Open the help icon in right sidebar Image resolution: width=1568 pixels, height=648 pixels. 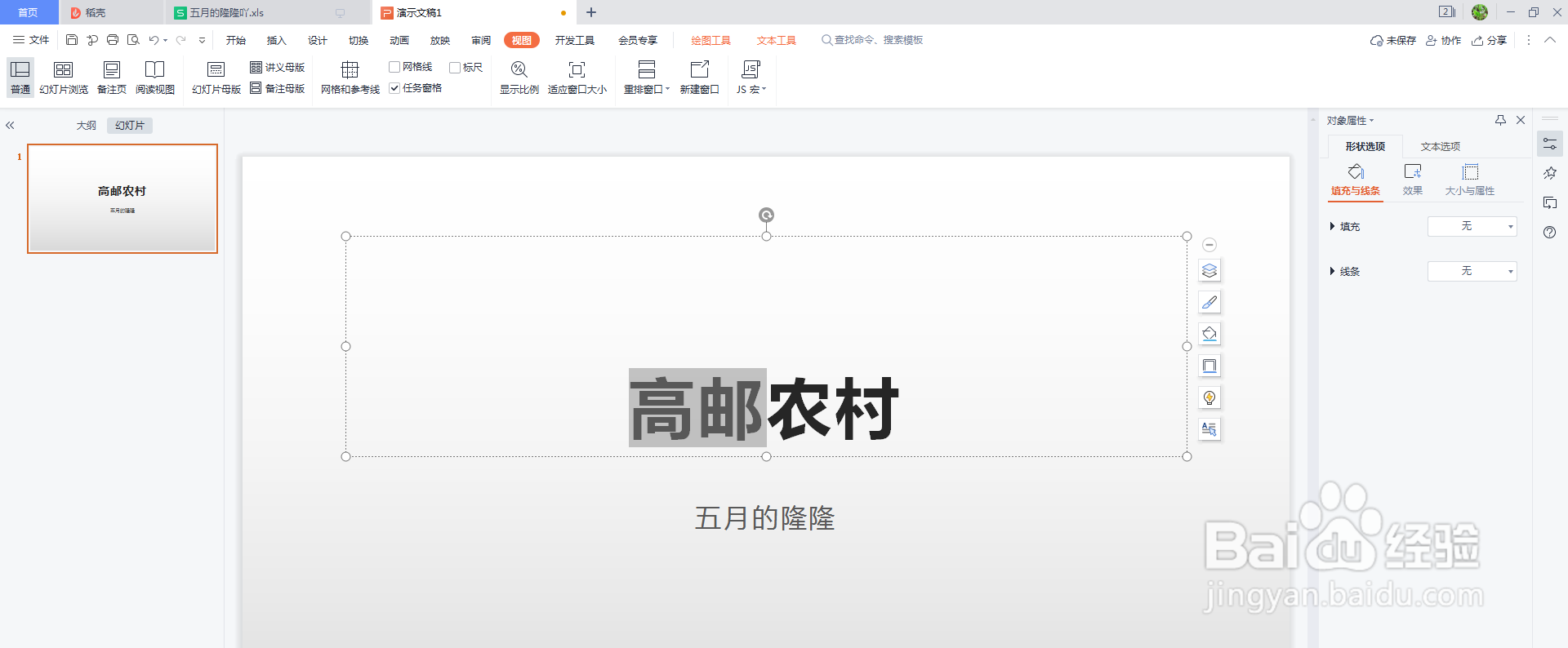(x=1550, y=233)
